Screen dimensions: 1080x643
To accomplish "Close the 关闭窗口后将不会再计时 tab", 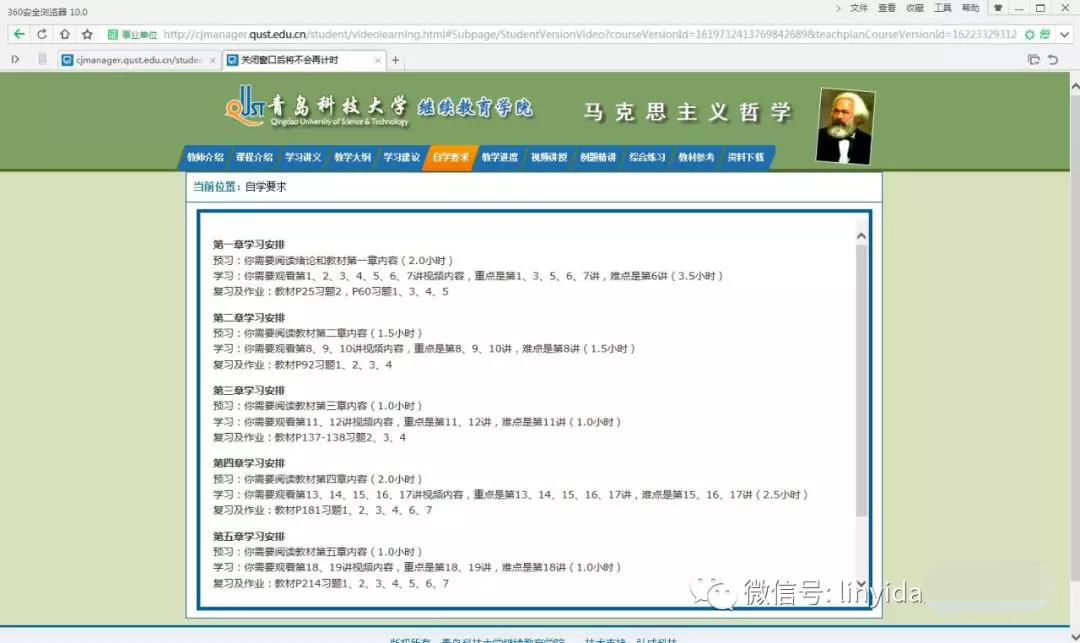I will (x=377, y=60).
